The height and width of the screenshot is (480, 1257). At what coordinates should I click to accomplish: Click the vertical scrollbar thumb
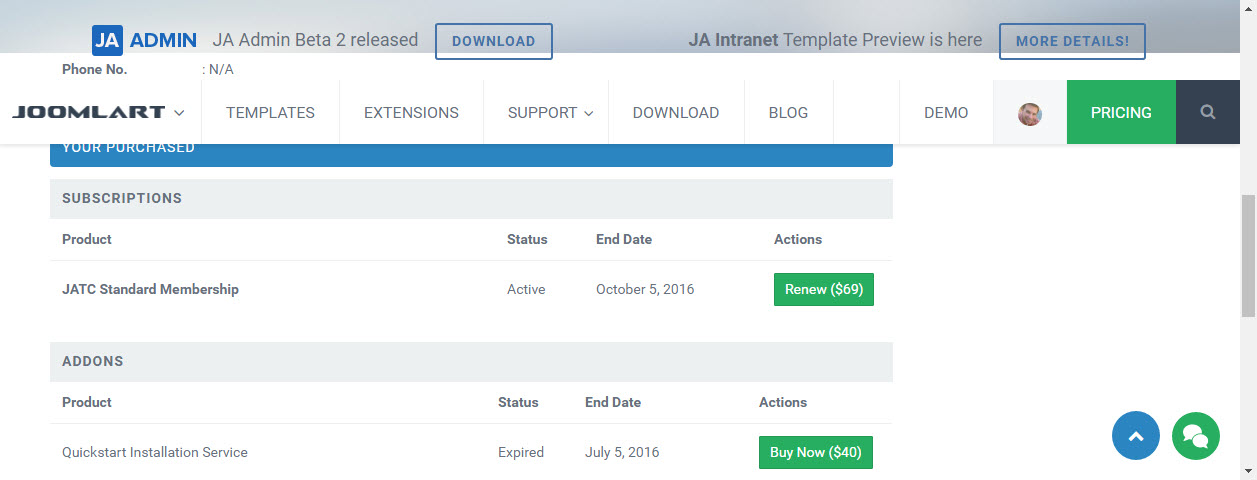click(x=1248, y=256)
